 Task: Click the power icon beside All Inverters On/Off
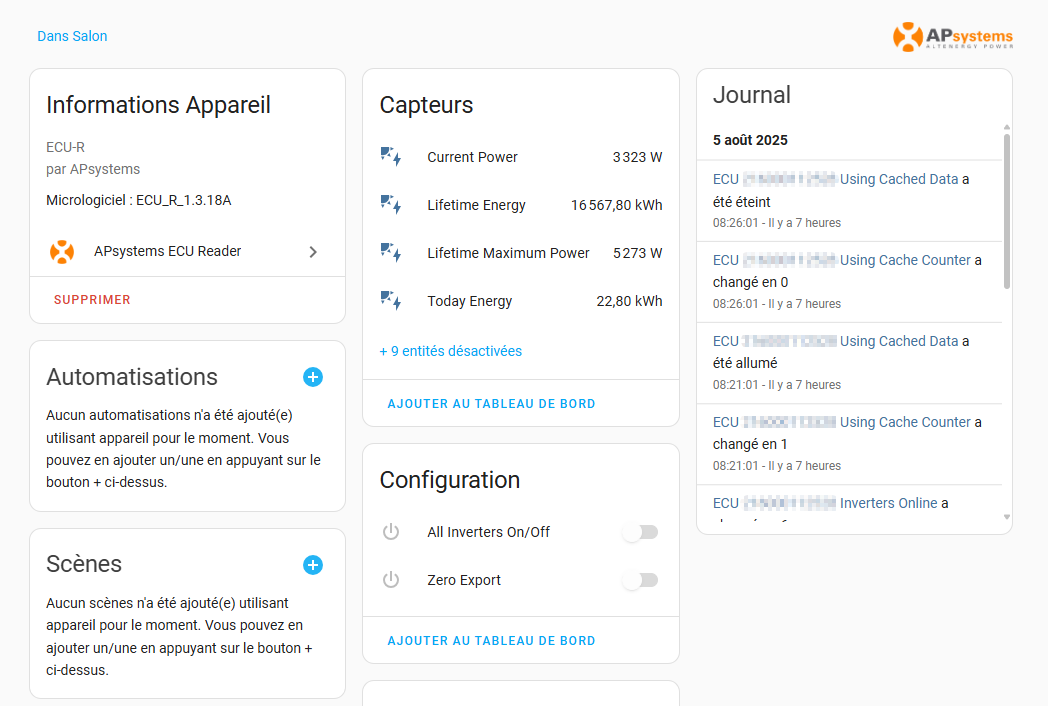tap(391, 532)
